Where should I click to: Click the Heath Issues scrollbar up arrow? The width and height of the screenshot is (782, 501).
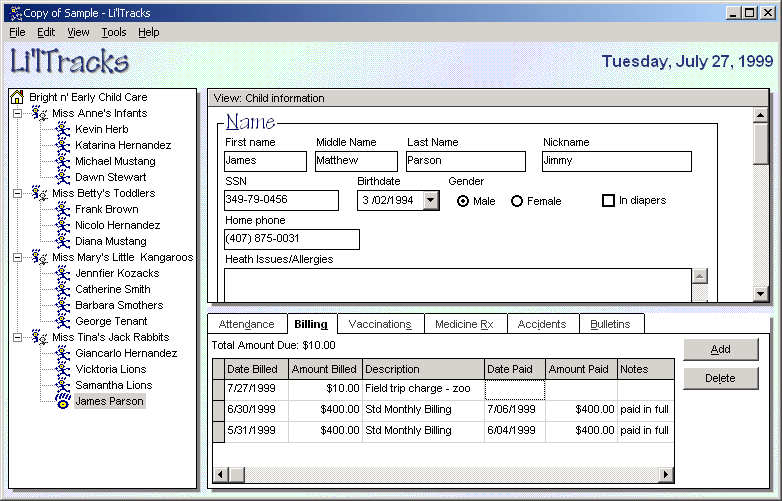700,276
